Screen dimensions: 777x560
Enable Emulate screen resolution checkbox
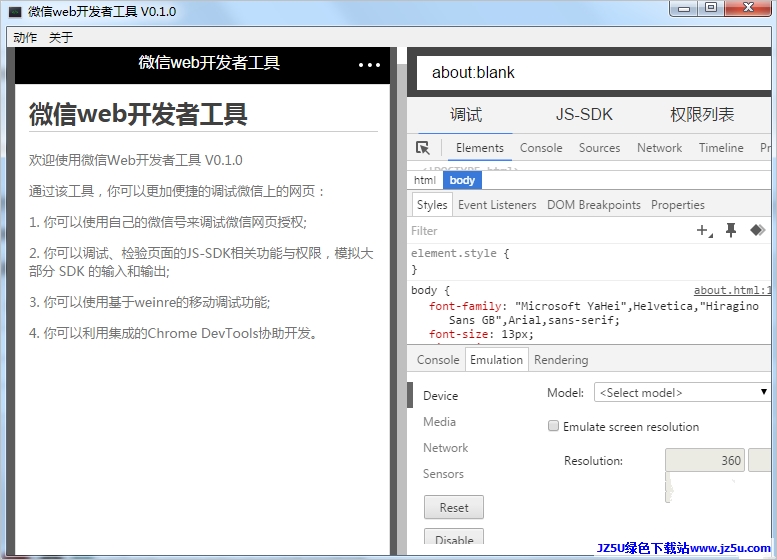tap(553, 426)
